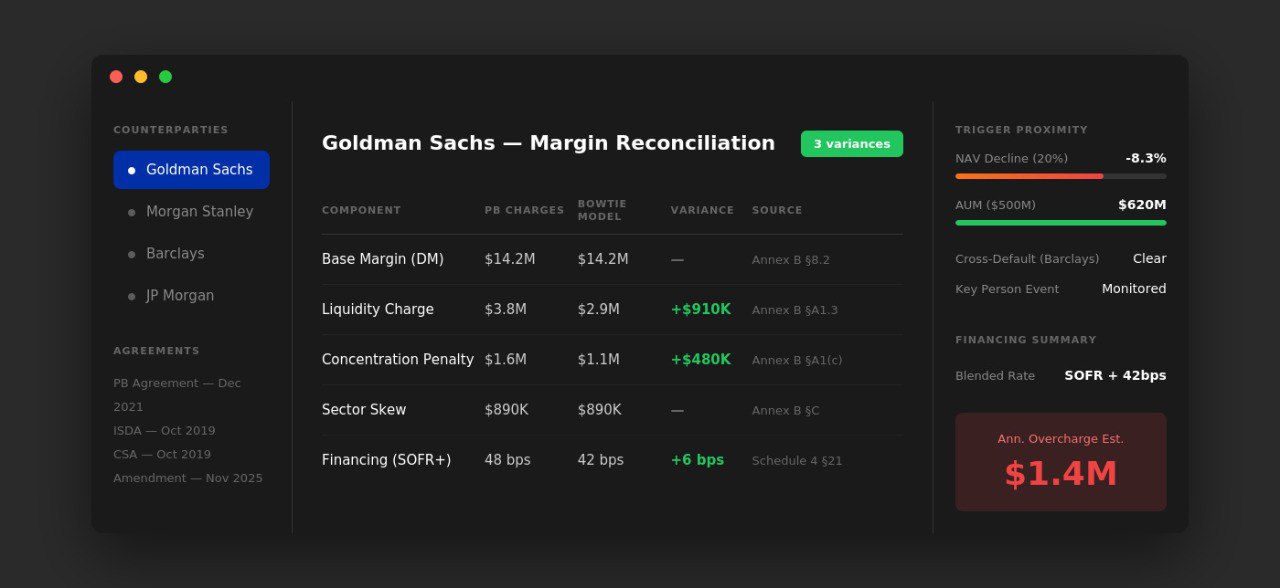The image size is (1280, 588).
Task: Open source Schedule 4 §21
Action: pyautogui.click(x=797, y=460)
